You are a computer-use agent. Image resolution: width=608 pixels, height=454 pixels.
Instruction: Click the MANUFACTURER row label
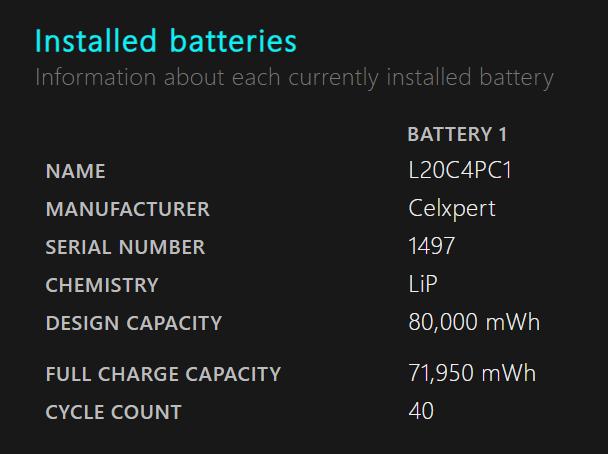tap(127, 210)
